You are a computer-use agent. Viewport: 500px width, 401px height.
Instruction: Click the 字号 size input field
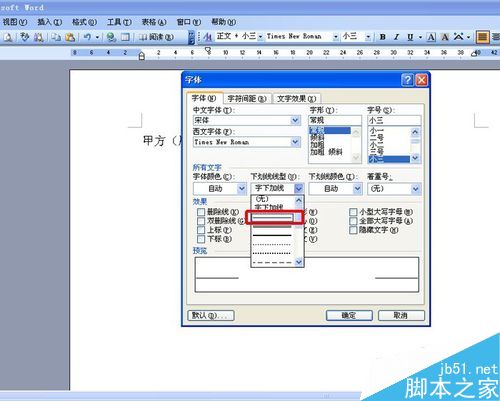tap(394, 120)
